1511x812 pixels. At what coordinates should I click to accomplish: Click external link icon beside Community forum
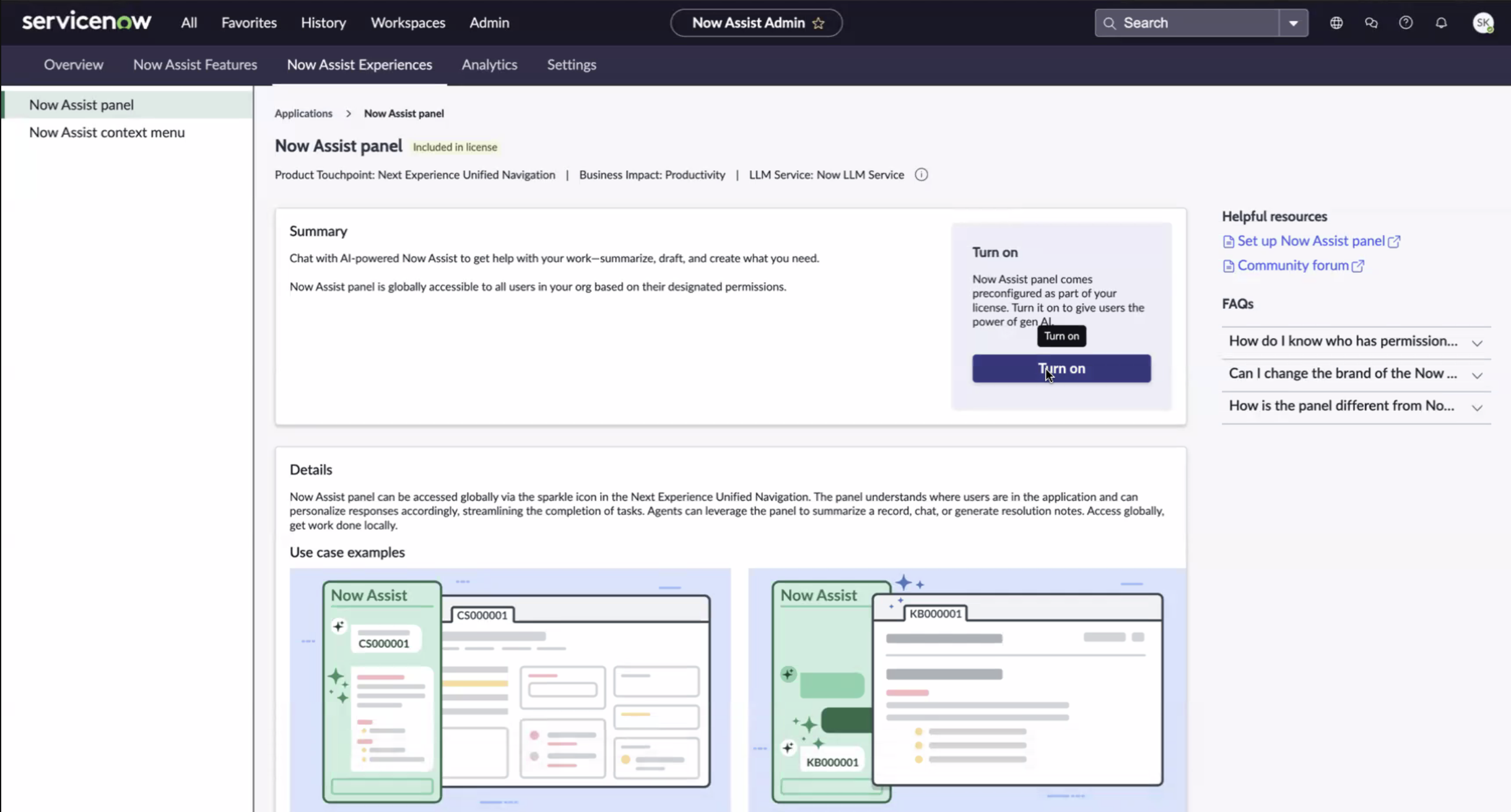pyautogui.click(x=1357, y=266)
